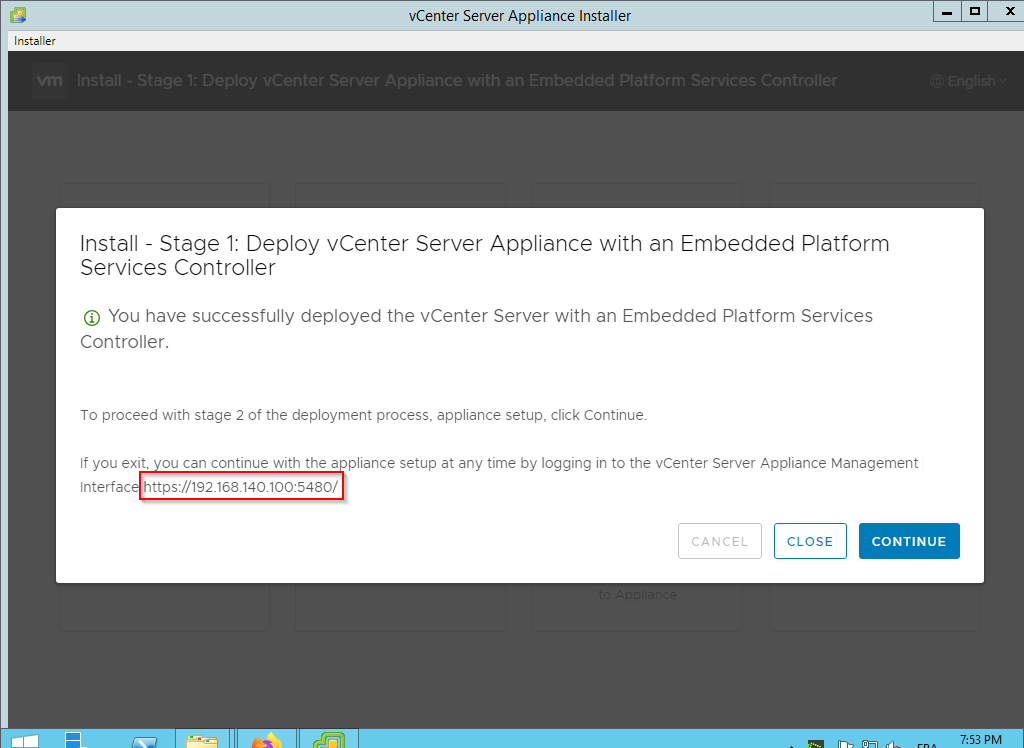Switch to Firefox in the taskbar
Screen dimensions: 1024x748
266,740
